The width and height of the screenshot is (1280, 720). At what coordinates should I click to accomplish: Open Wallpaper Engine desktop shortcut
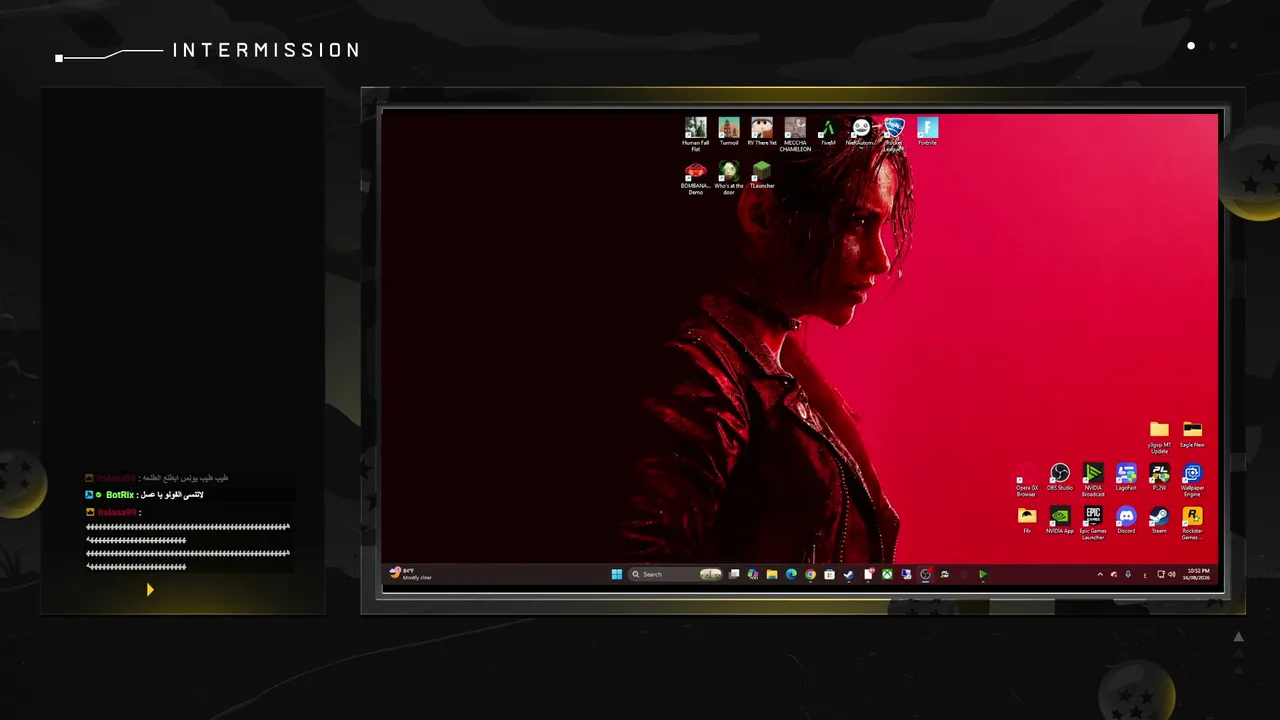click(x=1192, y=480)
